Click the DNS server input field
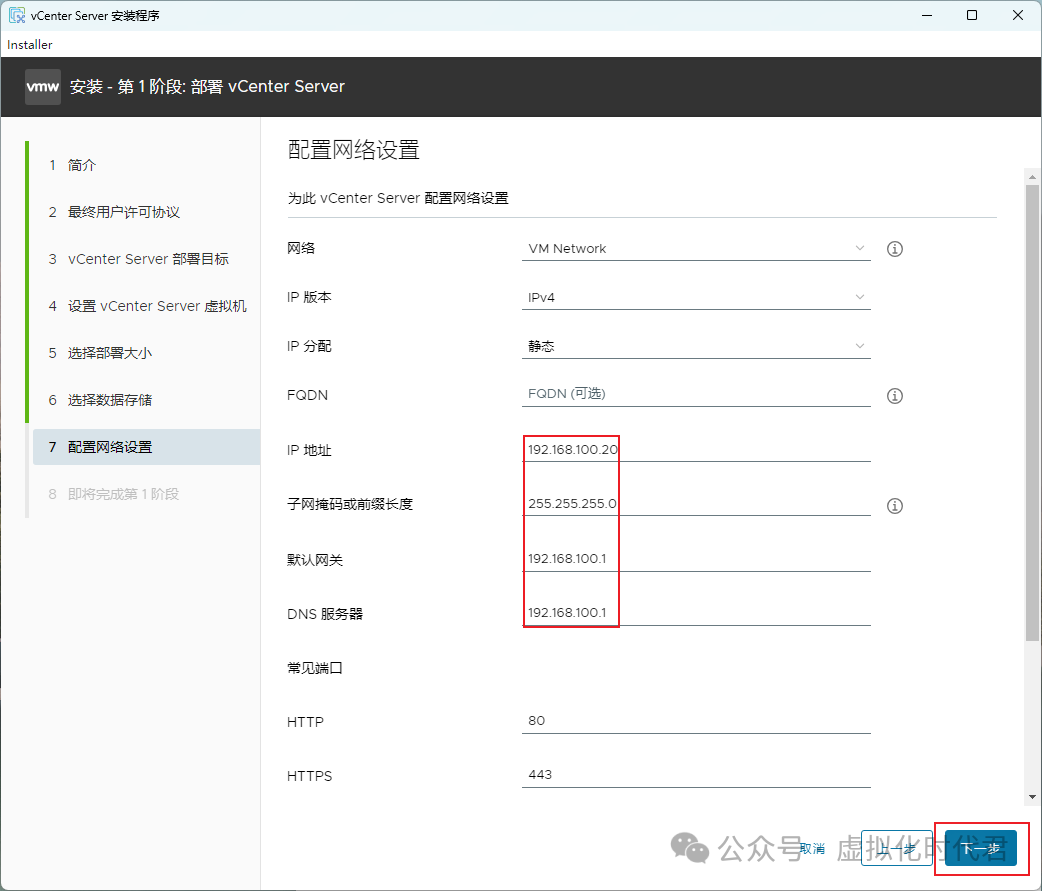1042x891 pixels. coord(696,613)
